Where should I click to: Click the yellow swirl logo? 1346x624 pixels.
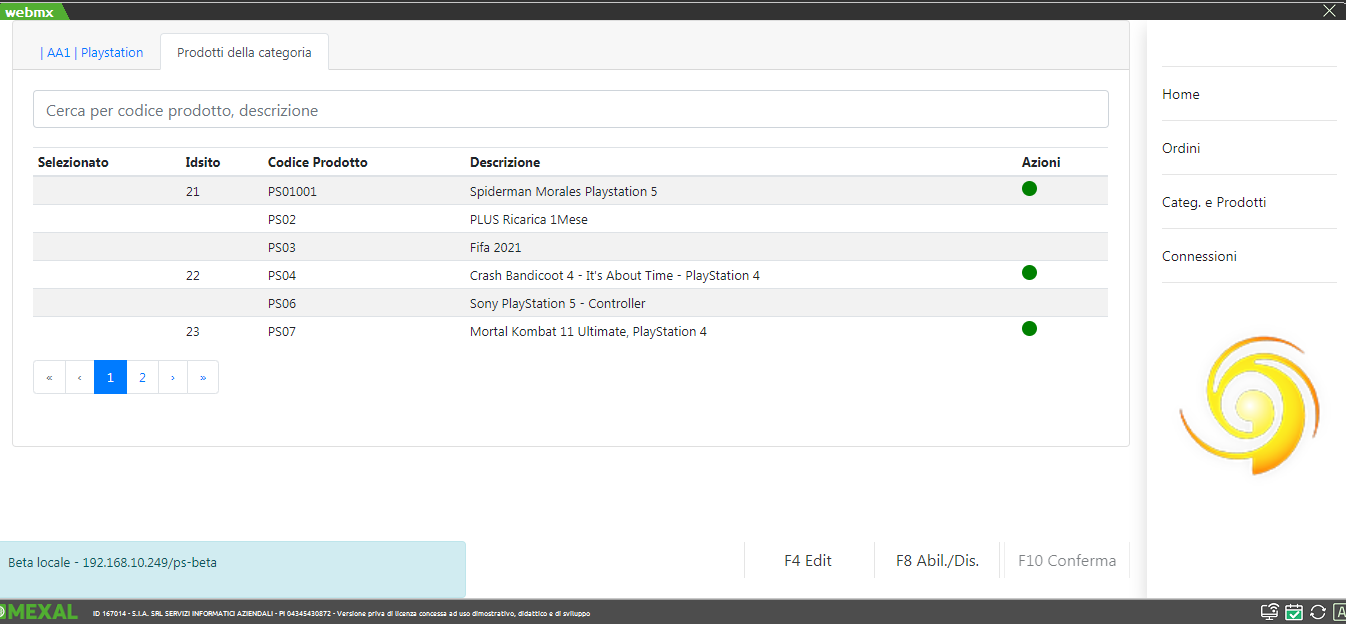coord(1249,405)
